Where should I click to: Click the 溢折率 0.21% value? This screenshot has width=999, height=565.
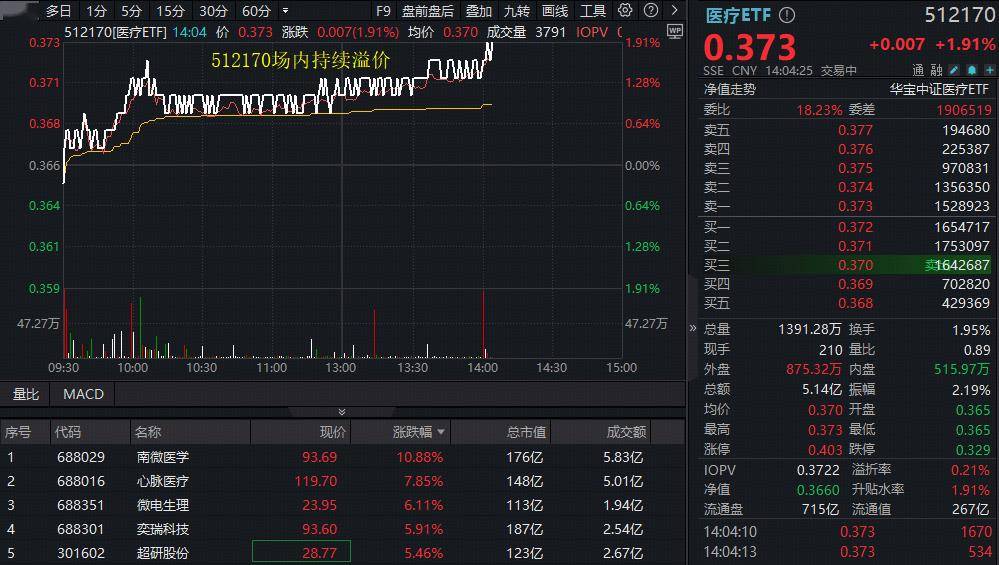pyautogui.click(x=970, y=470)
